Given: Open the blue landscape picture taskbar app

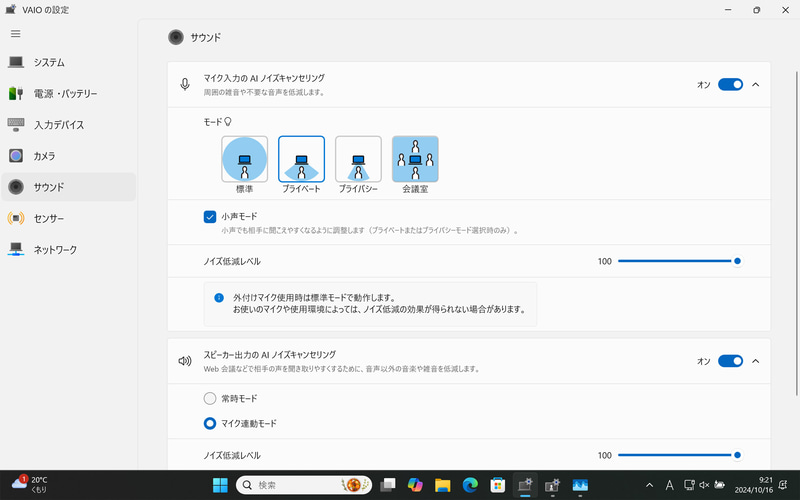Looking at the screenshot, I should tap(580, 485).
